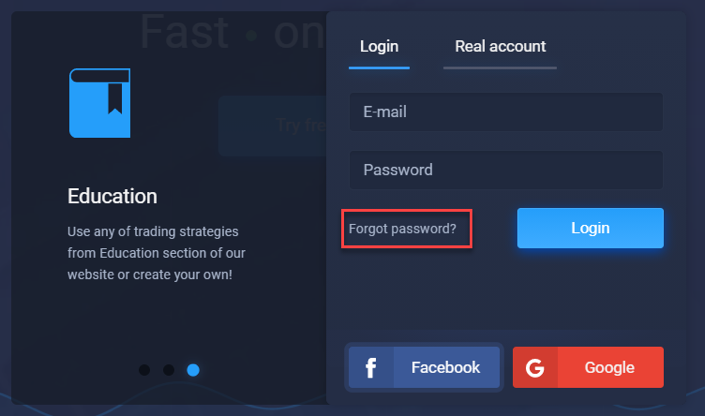This screenshot has height=416, width=706.
Task: Select the first carousel dot
Action: 144,370
